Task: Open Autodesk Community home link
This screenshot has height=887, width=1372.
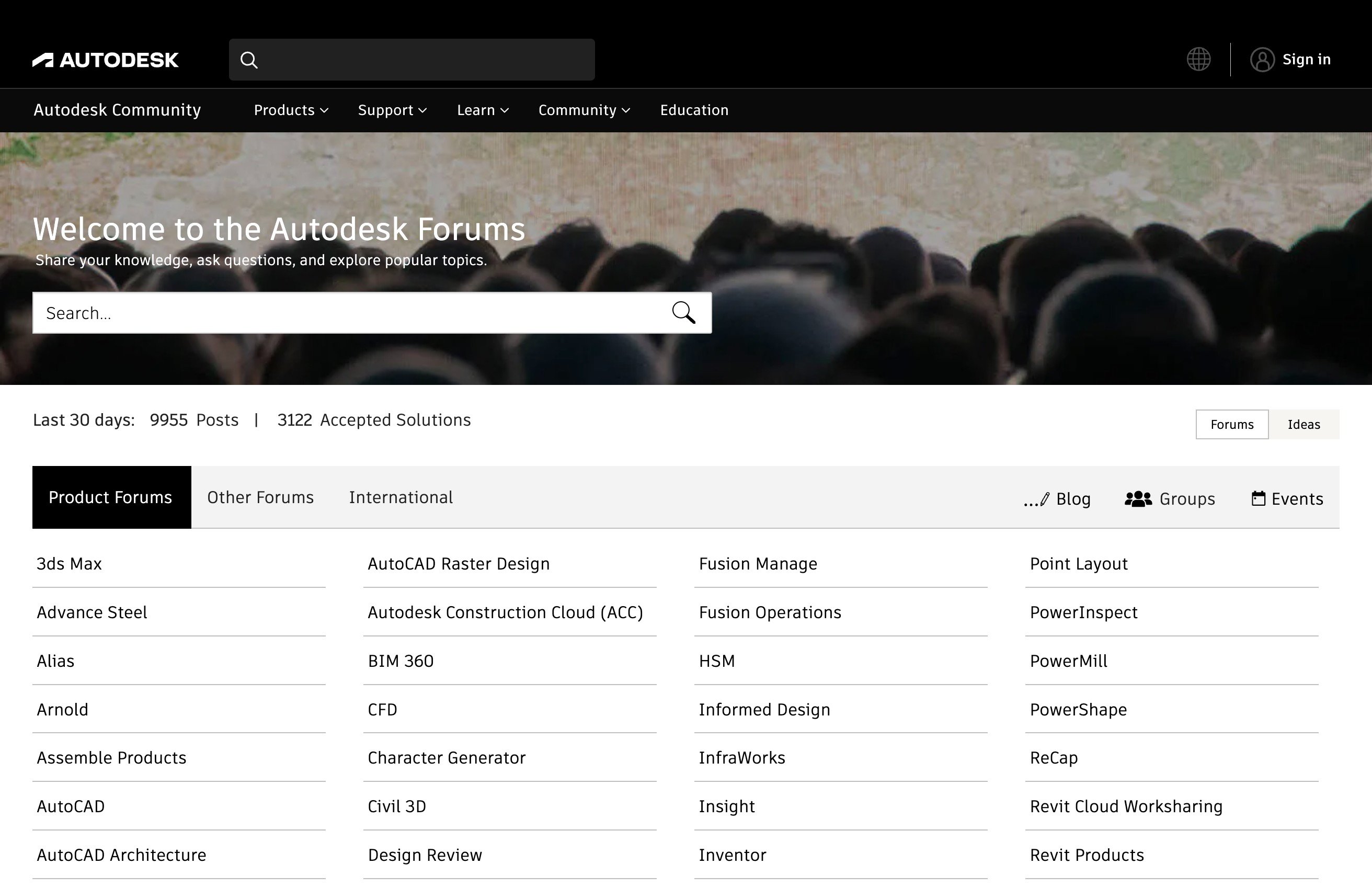Action: (118, 110)
